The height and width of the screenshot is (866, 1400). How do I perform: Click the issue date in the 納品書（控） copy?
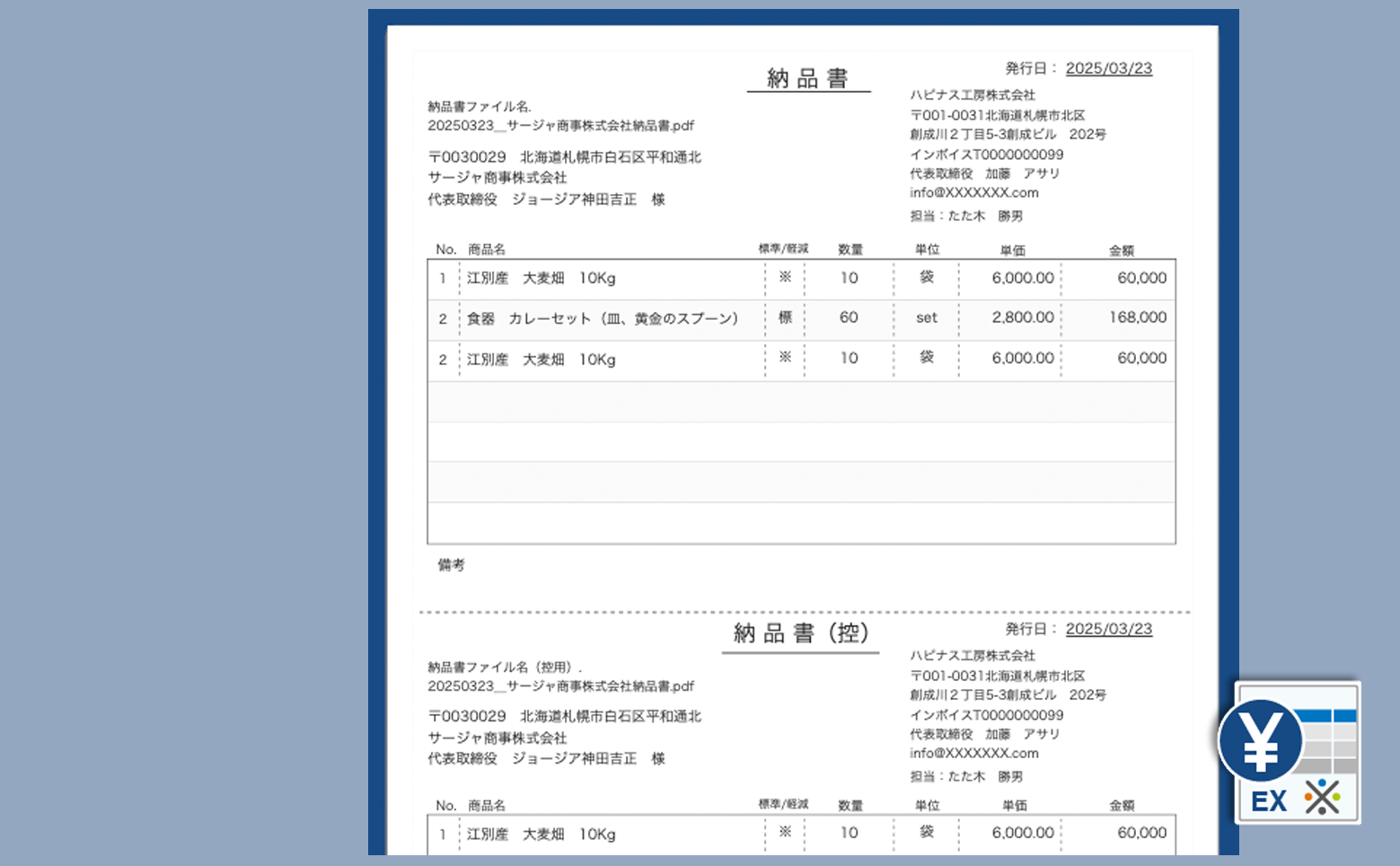[1108, 629]
